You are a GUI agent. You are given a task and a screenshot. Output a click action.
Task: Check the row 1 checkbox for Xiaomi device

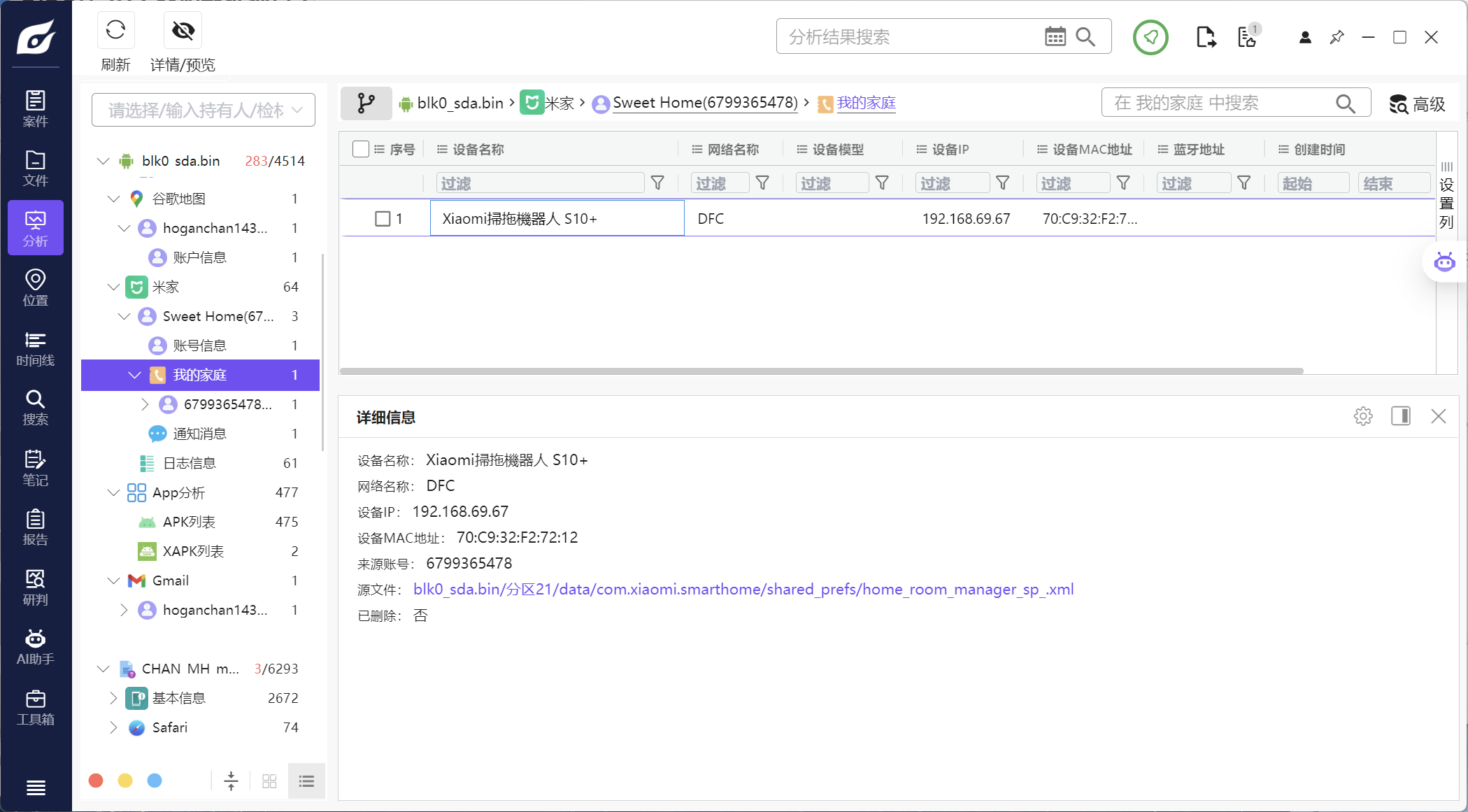pos(383,219)
